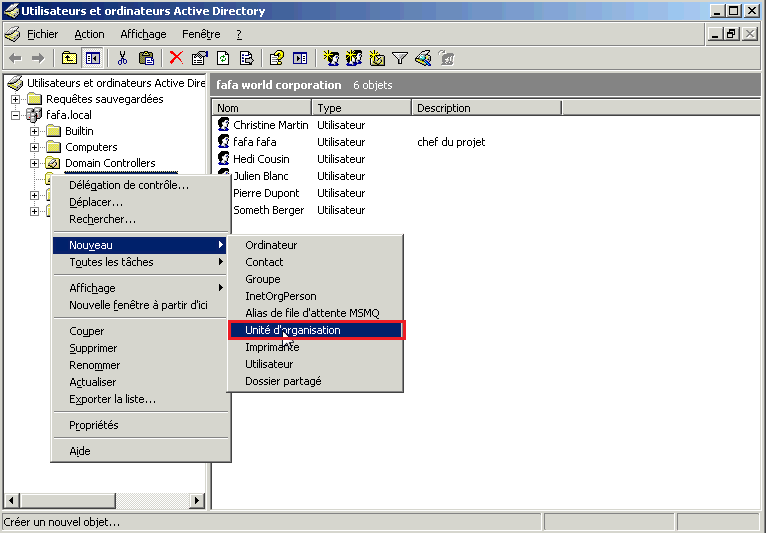
Task: Open the Fichier menu
Action: [43, 34]
